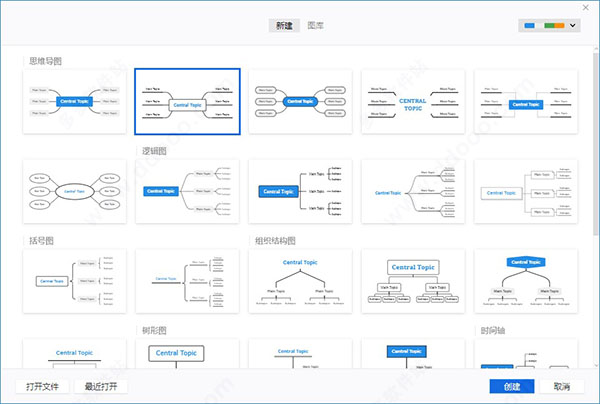Screen dimensions: 600x404
Task: Click the 组织结构图 section heading
Action: (x=276, y=241)
